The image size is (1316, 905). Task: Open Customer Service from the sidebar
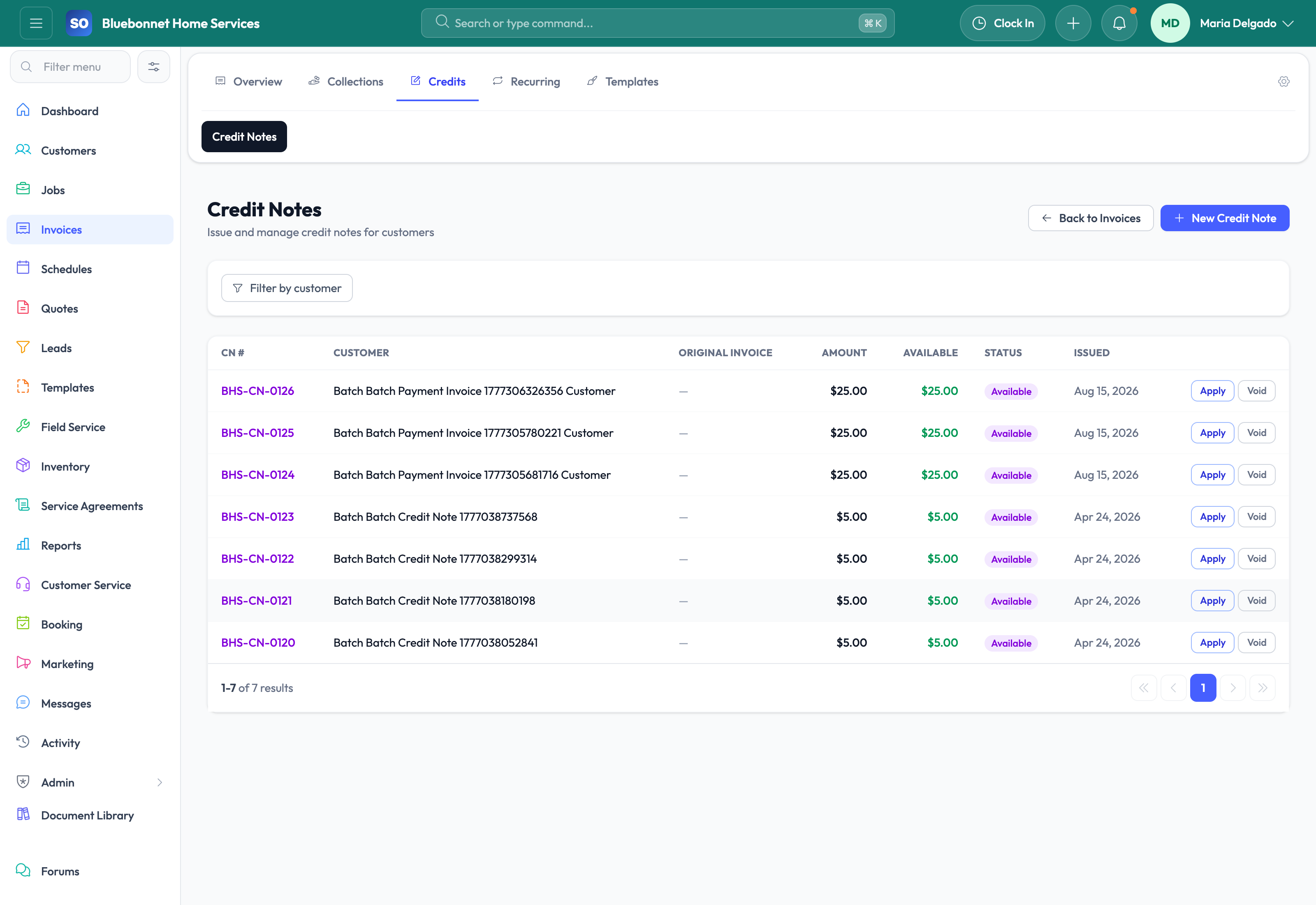click(90, 585)
